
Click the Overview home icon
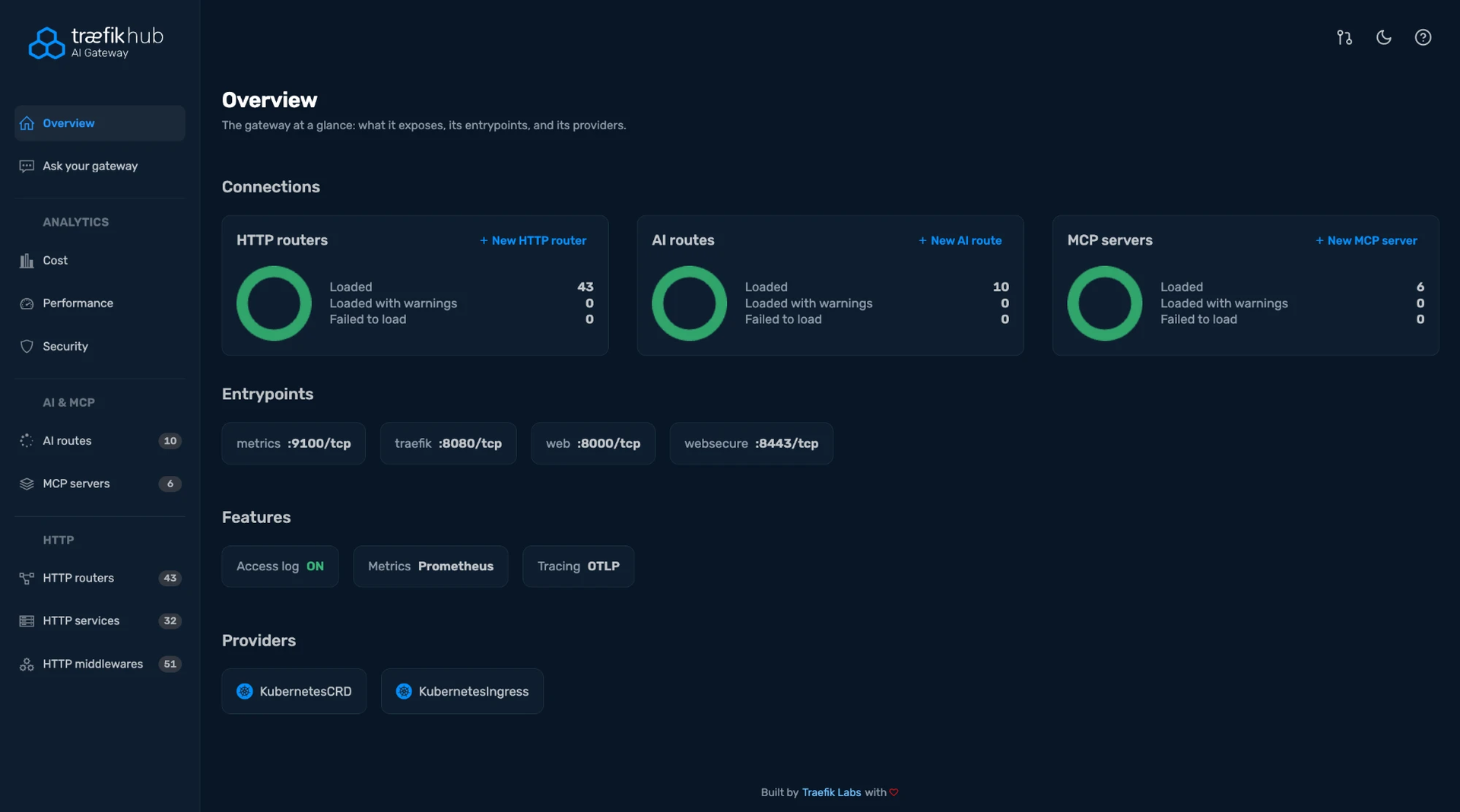pyautogui.click(x=27, y=123)
